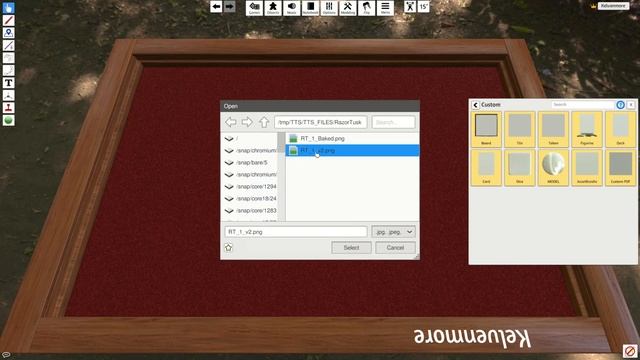This screenshot has height=360, width=640.
Task: Click the red prohibited icon at bottom right
Action: tap(630, 351)
